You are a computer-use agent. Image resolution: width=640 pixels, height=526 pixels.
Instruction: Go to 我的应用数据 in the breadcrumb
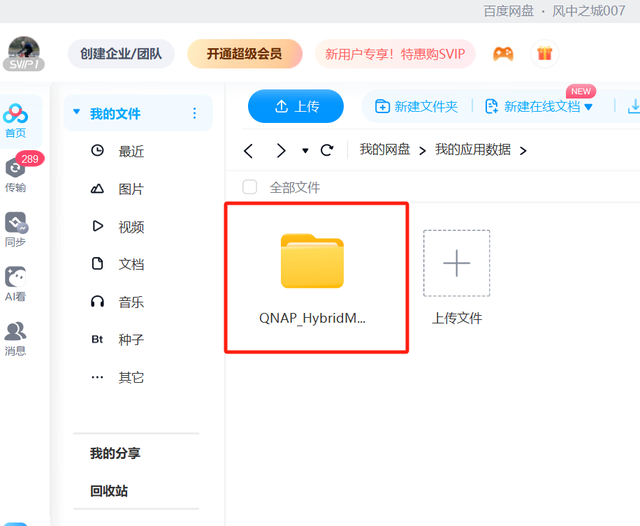(473, 149)
